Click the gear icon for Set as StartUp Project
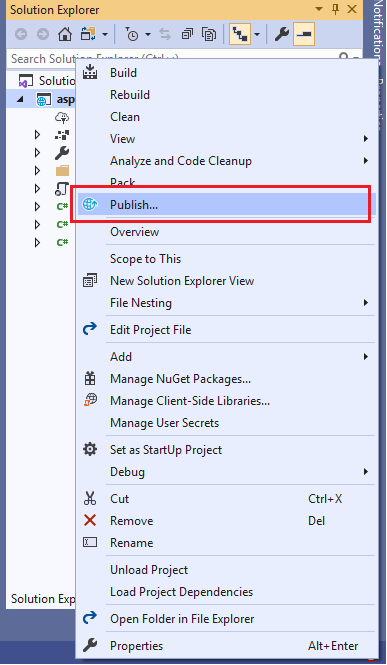 [x=90, y=449]
